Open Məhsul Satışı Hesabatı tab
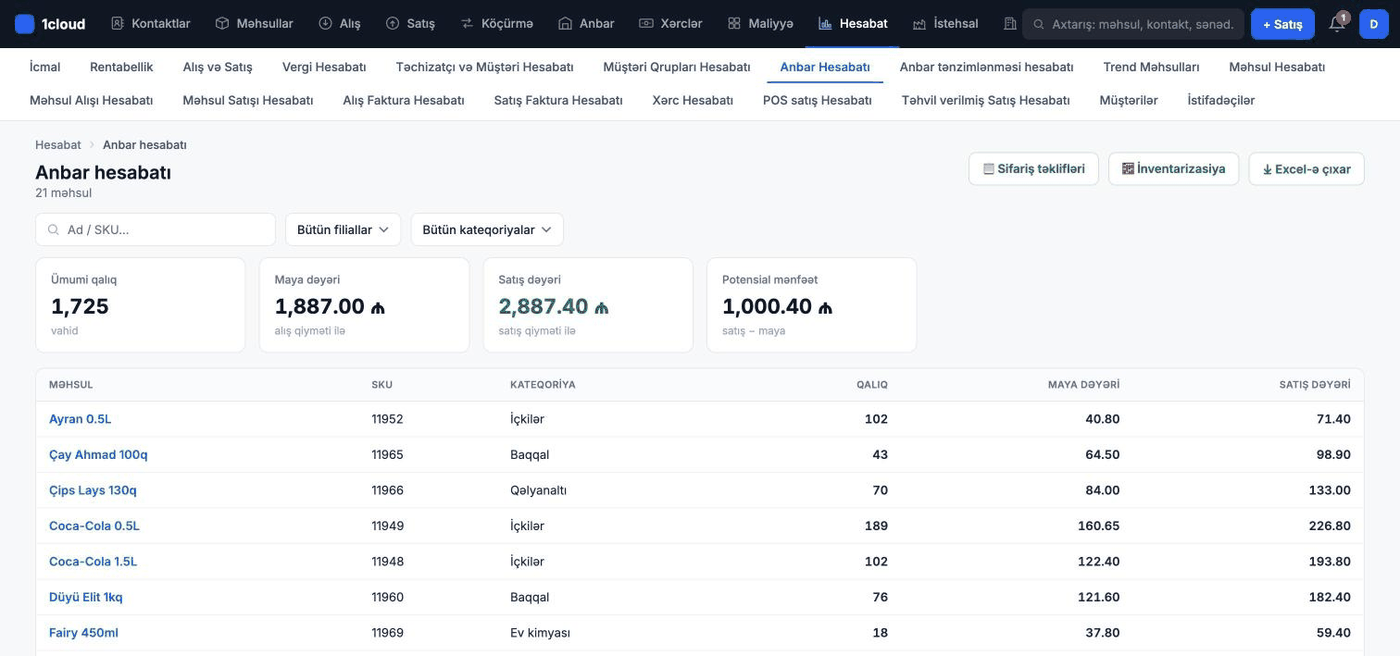 pos(247,100)
